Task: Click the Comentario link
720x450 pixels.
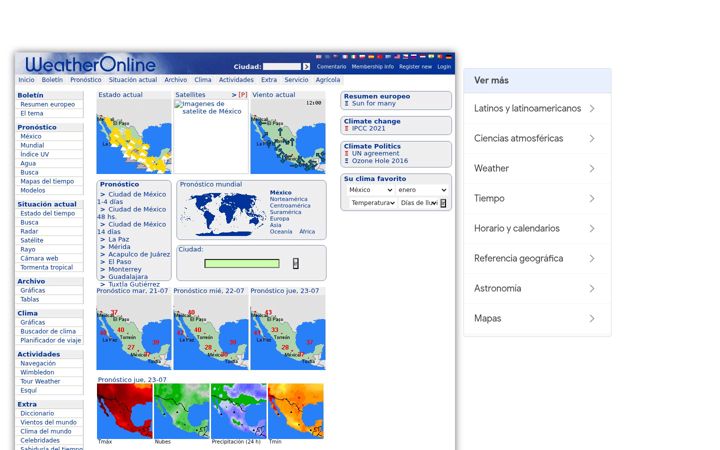Action: click(331, 67)
